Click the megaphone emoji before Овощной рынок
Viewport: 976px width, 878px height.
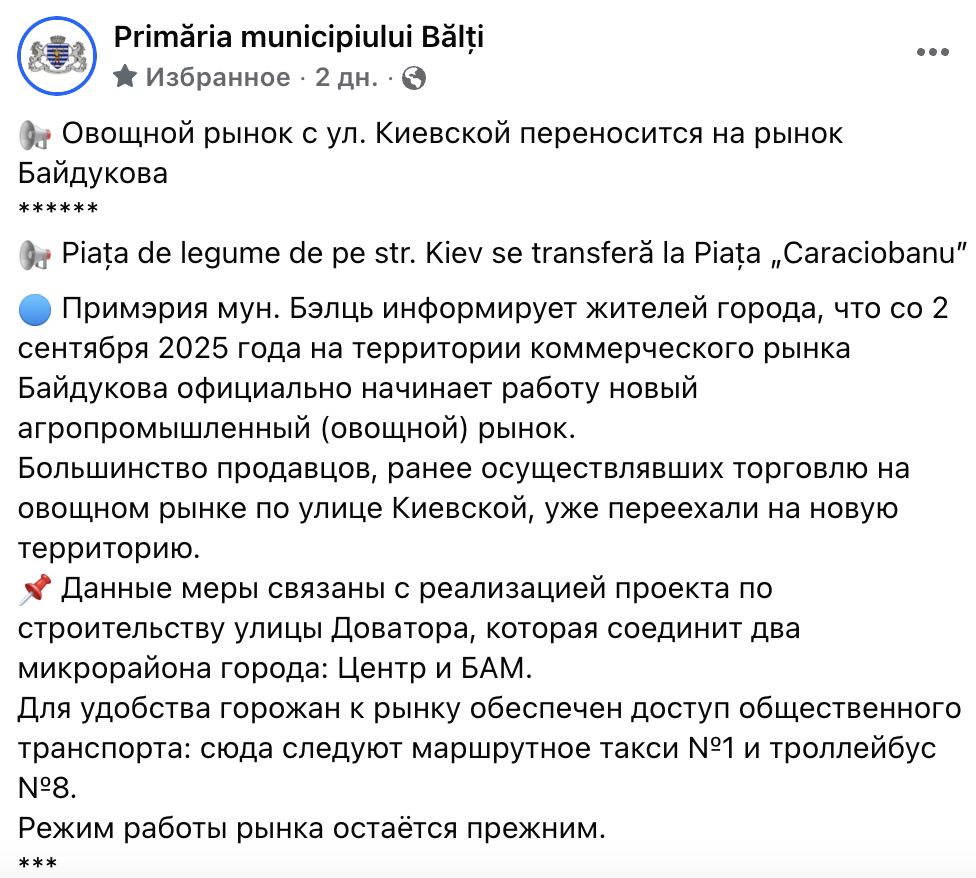point(35,134)
